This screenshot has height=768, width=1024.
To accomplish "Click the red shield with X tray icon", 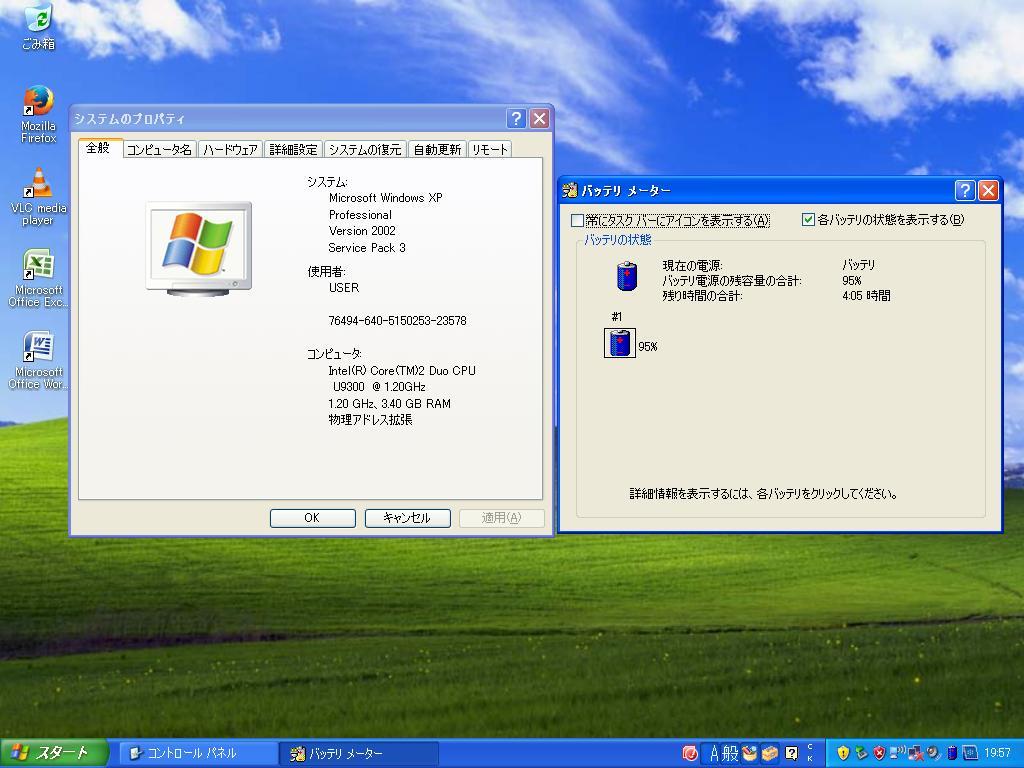I will pos(879,754).
